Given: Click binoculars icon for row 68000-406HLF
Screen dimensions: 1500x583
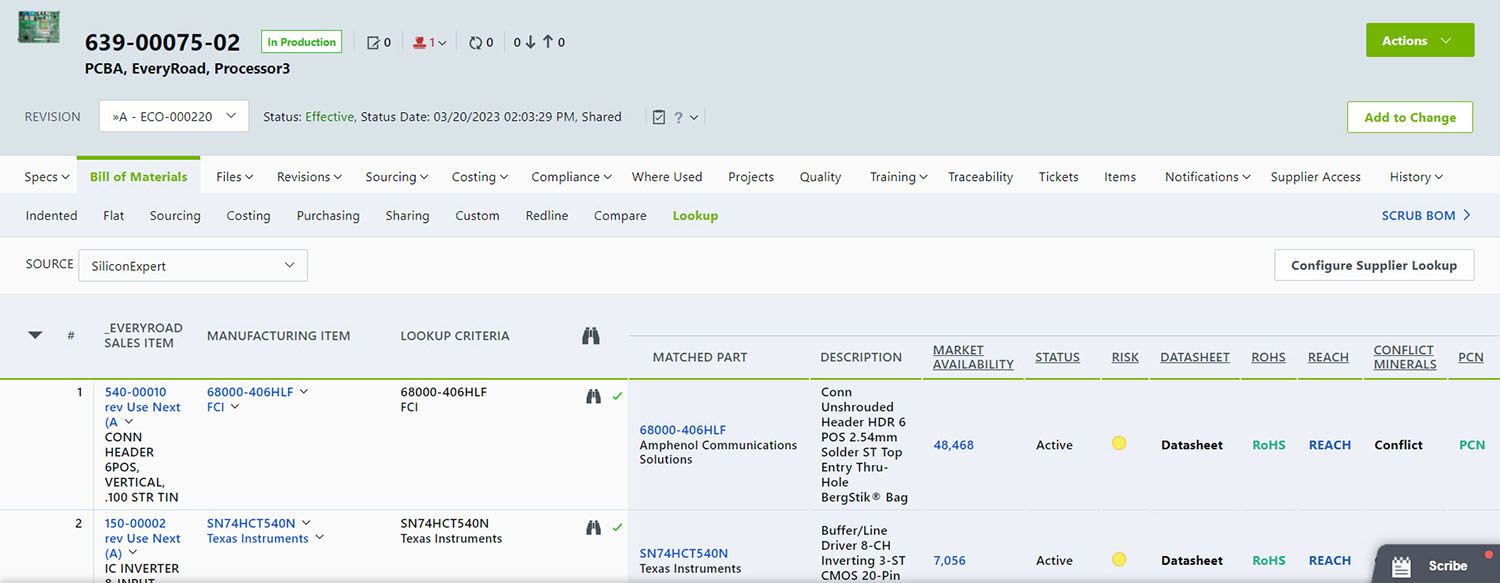Looking at the screenshot, I should point(594,396).
